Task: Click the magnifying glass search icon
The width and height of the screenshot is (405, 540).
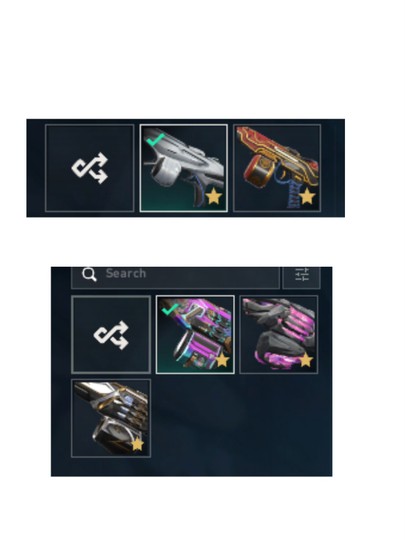Action: click(x=89, y=274)
